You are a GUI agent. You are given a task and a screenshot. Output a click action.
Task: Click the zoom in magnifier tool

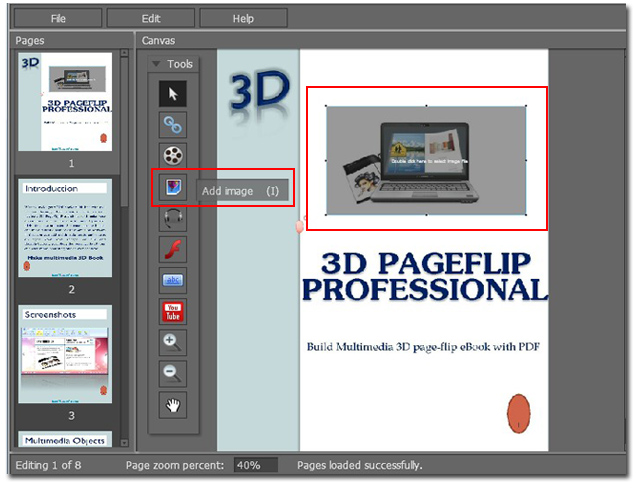click(173, 343)
